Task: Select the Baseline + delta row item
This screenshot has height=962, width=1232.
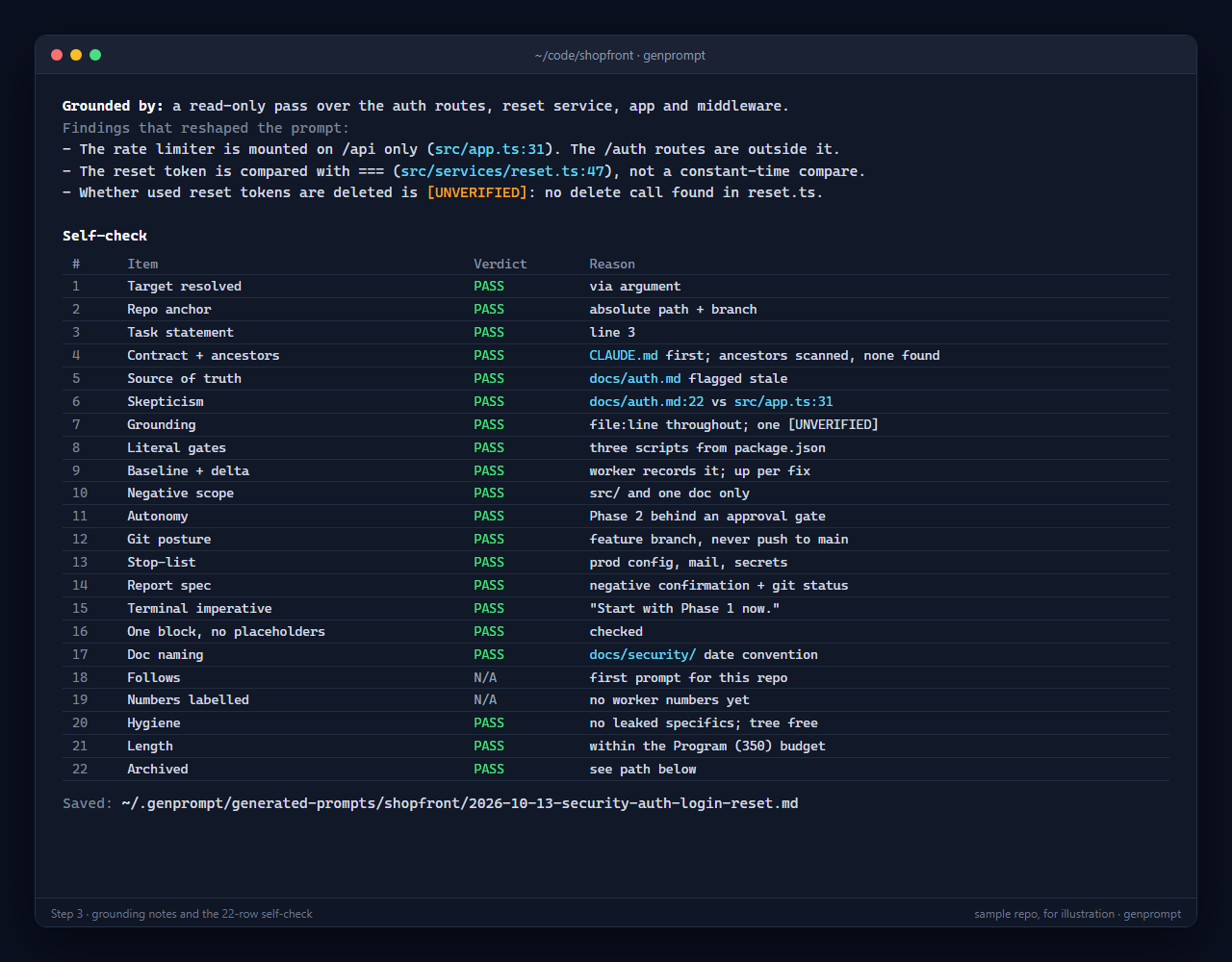Action: pos(189,470)
